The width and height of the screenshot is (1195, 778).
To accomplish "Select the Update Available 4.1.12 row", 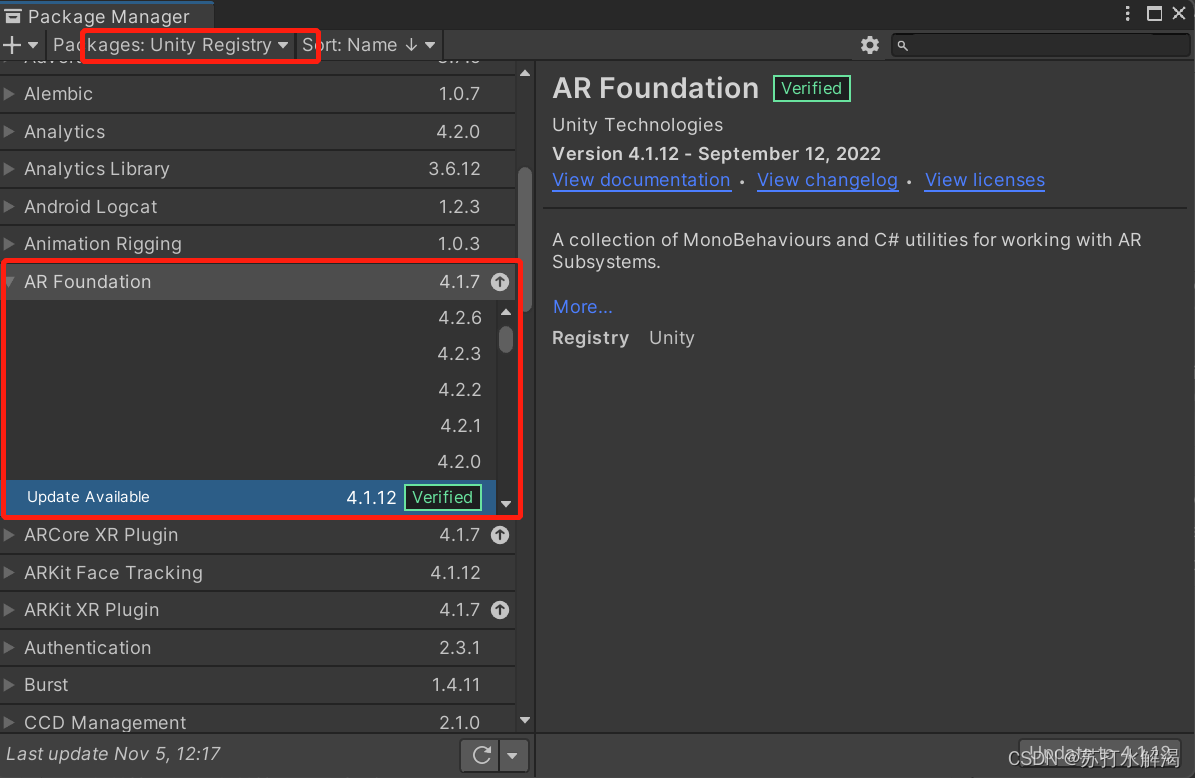I will tap(250, 498).
